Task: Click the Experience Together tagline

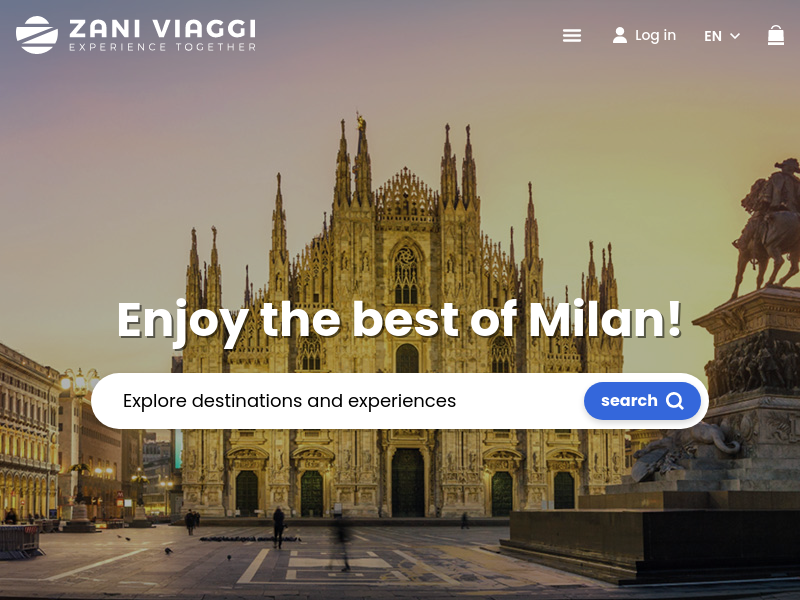Action: click(x=162, y=47)
